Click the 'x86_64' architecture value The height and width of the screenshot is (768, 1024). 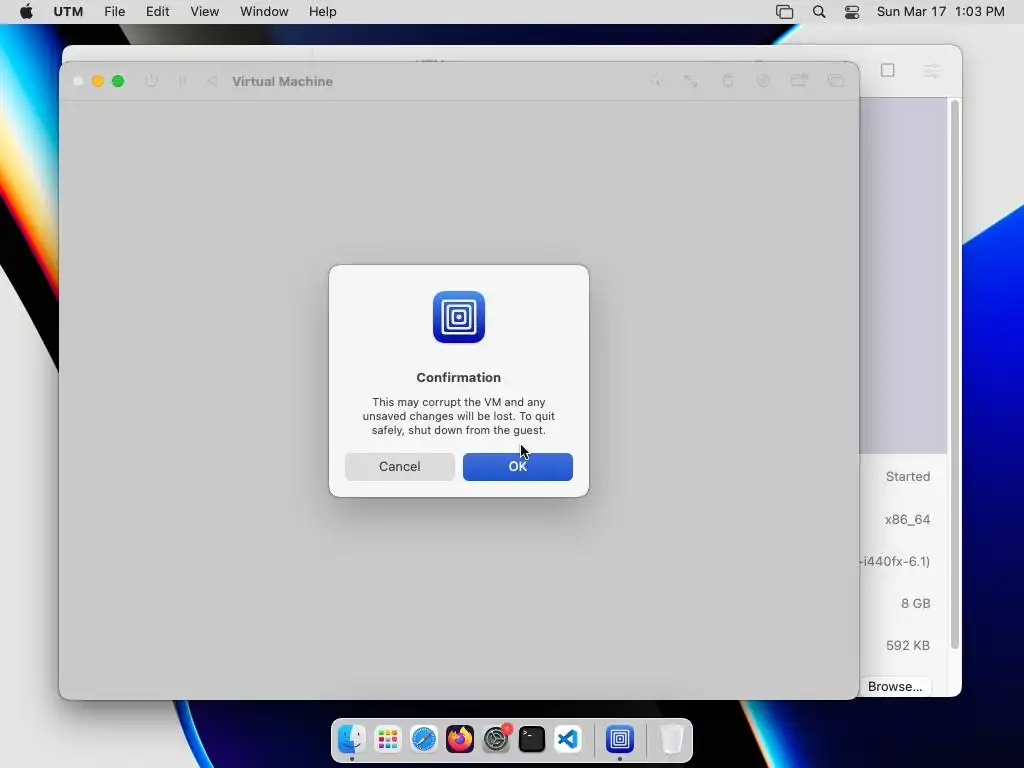[x=907, y=520]
